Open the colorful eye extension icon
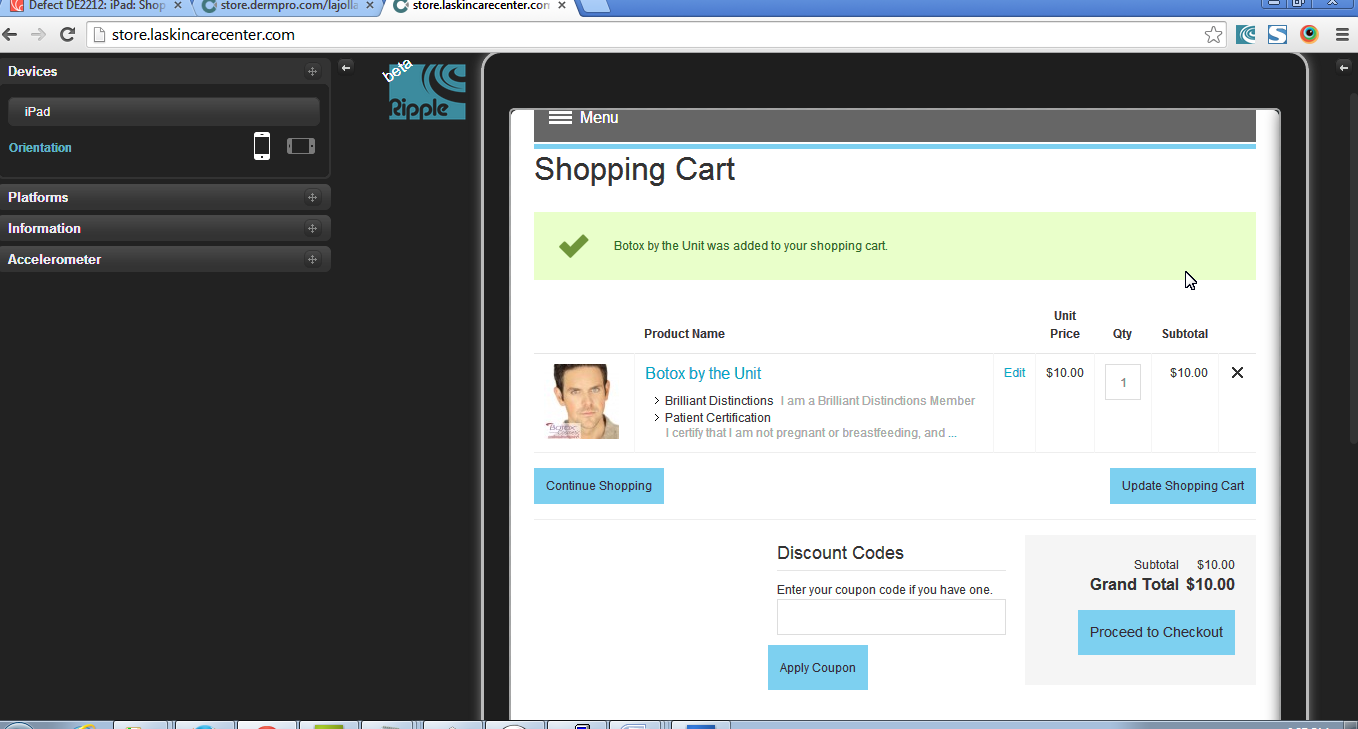Viewport: 1358px width, 729px height. tap(1309, 35)
